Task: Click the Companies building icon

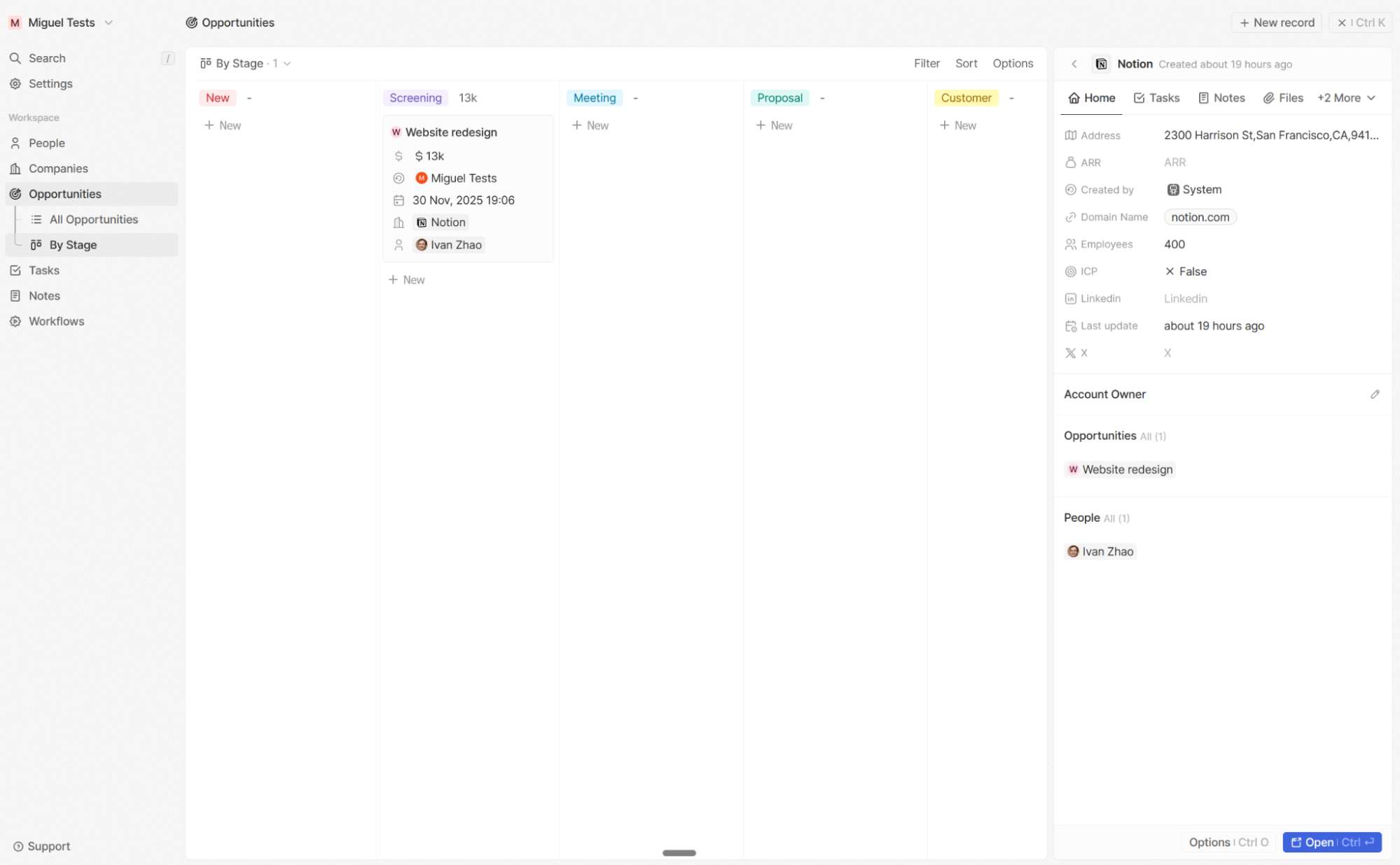Action: (15, 168)
